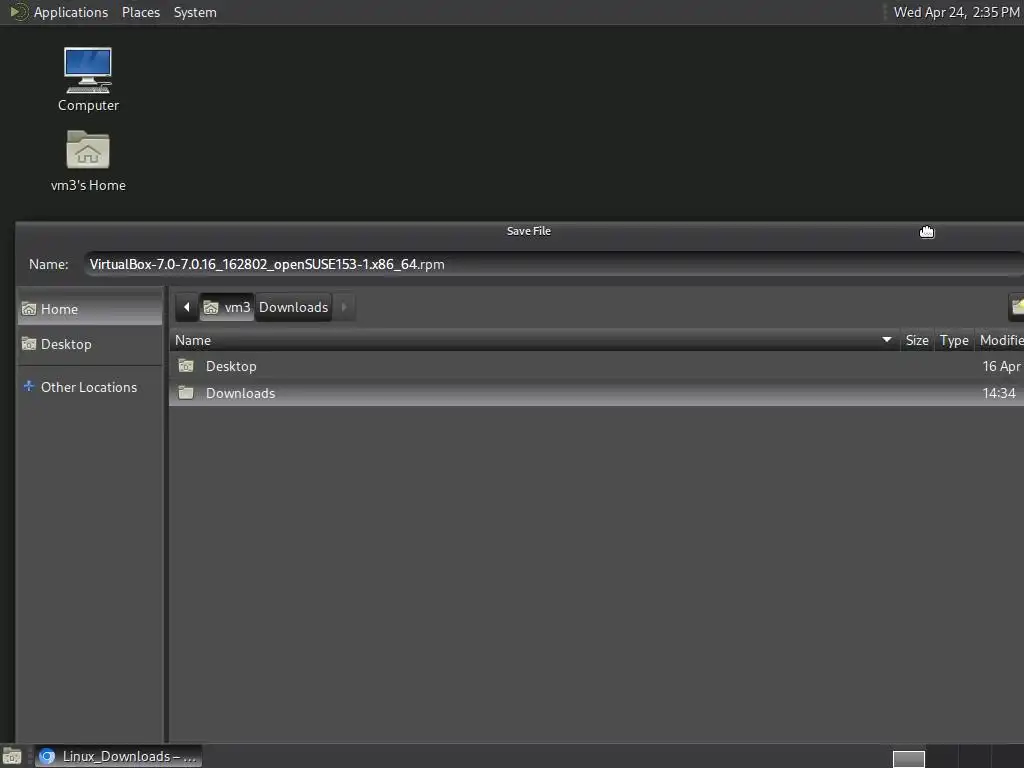
Task: Sort by the Name column header
Action: click(534, 340)
